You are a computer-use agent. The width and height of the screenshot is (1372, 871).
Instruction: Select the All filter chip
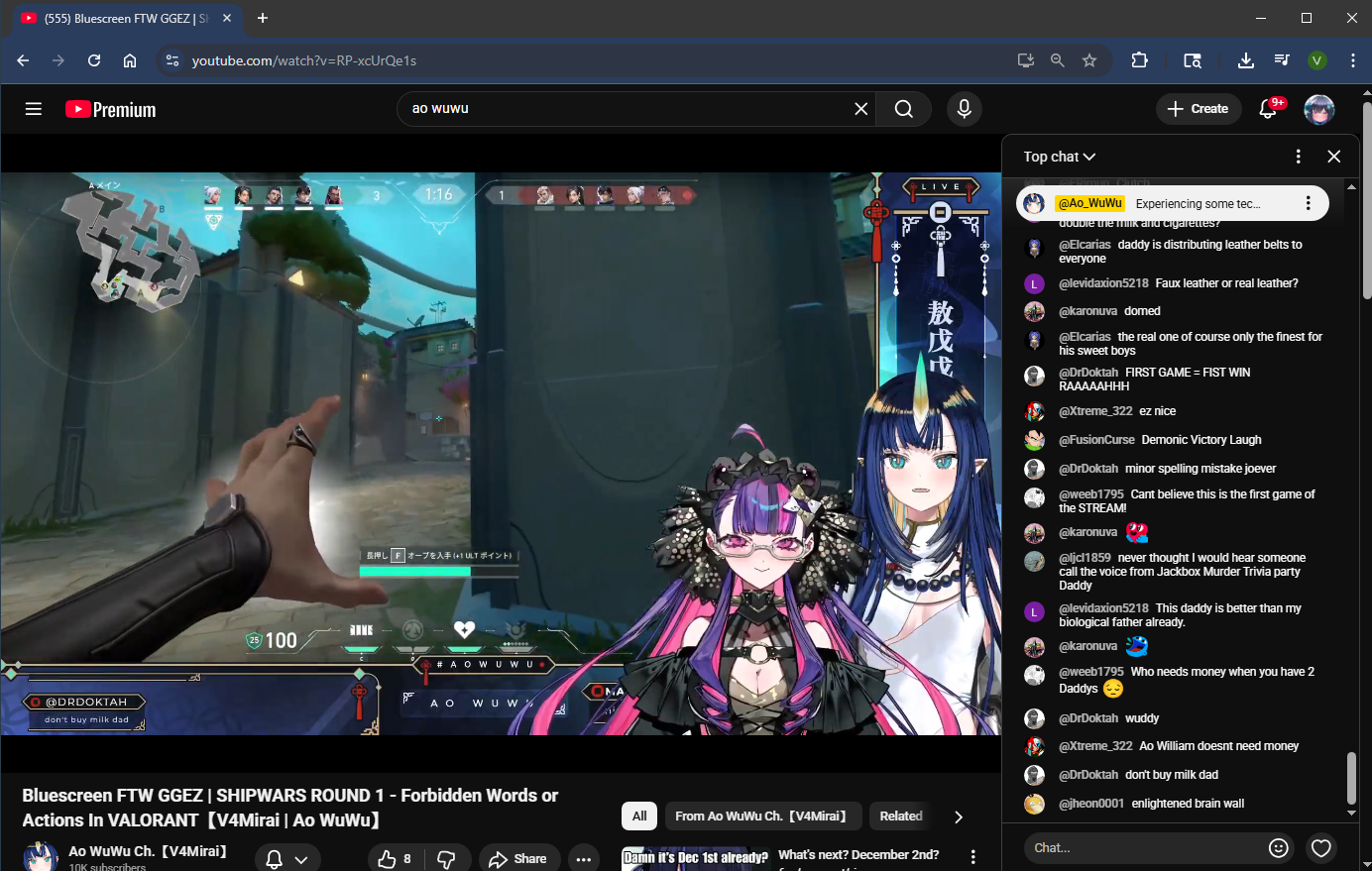click(639, 817)
